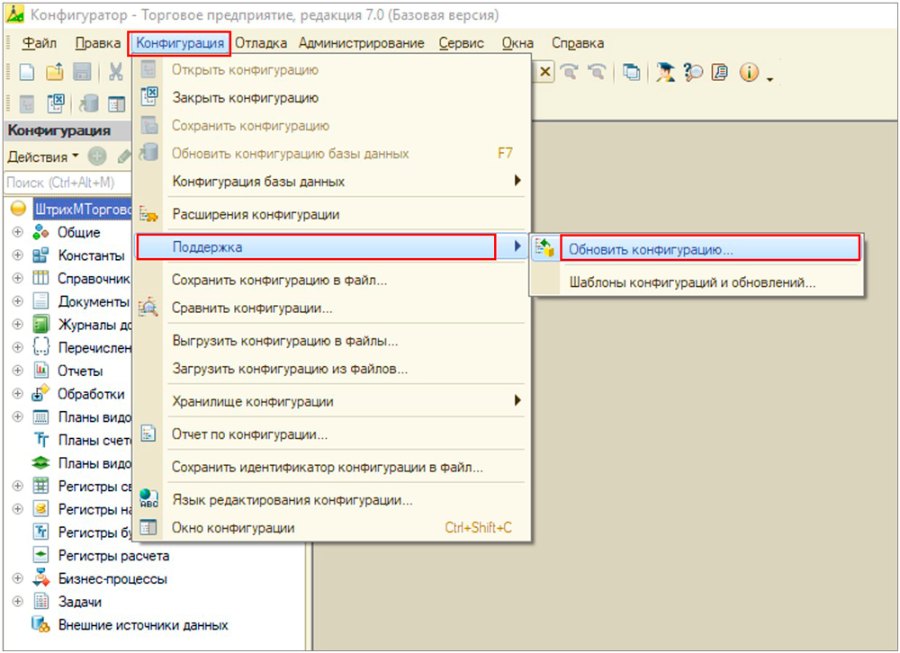Click the scissors Cut toolbar icon
Screen dimensions: 900x653
click(x=115, y=72)
